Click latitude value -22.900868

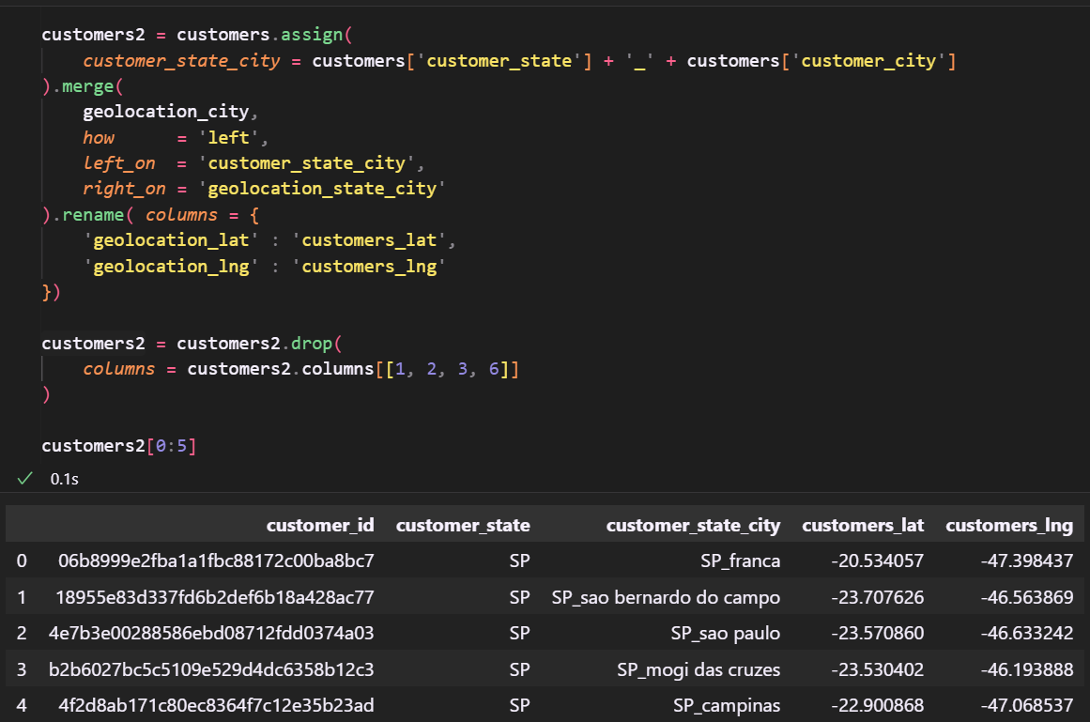tap(879, 705)
